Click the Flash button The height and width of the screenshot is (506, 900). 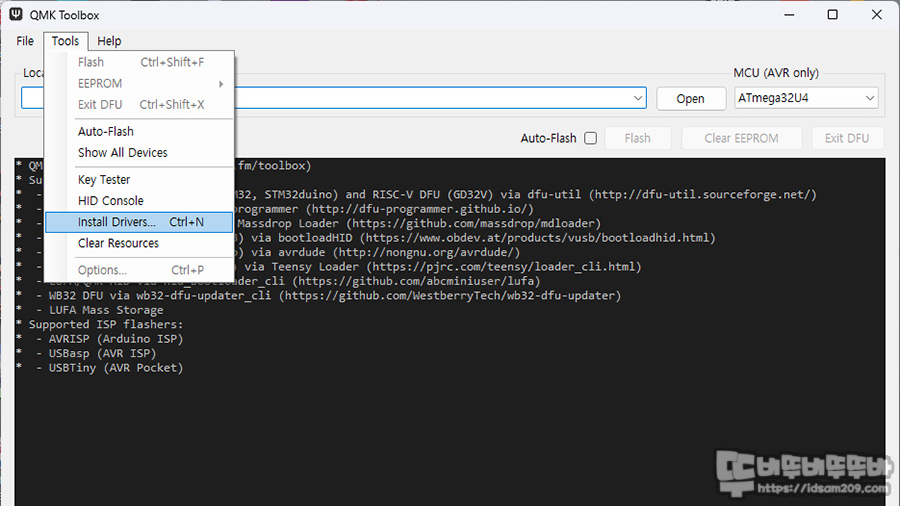[x=638, y=138]
